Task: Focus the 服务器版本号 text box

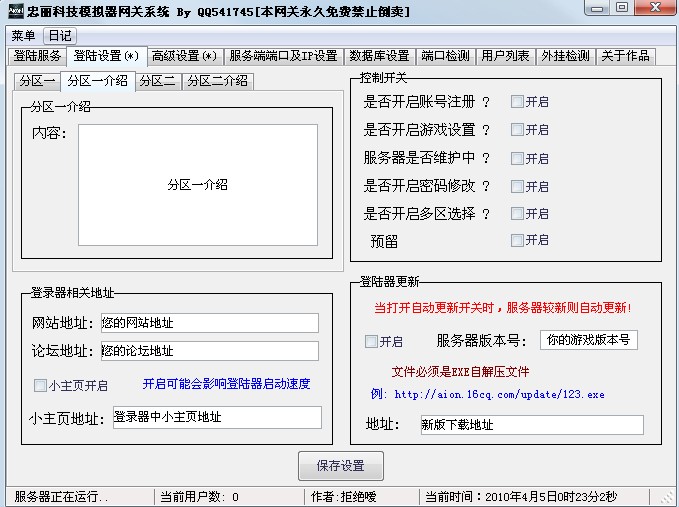Action: coord(588,340)
